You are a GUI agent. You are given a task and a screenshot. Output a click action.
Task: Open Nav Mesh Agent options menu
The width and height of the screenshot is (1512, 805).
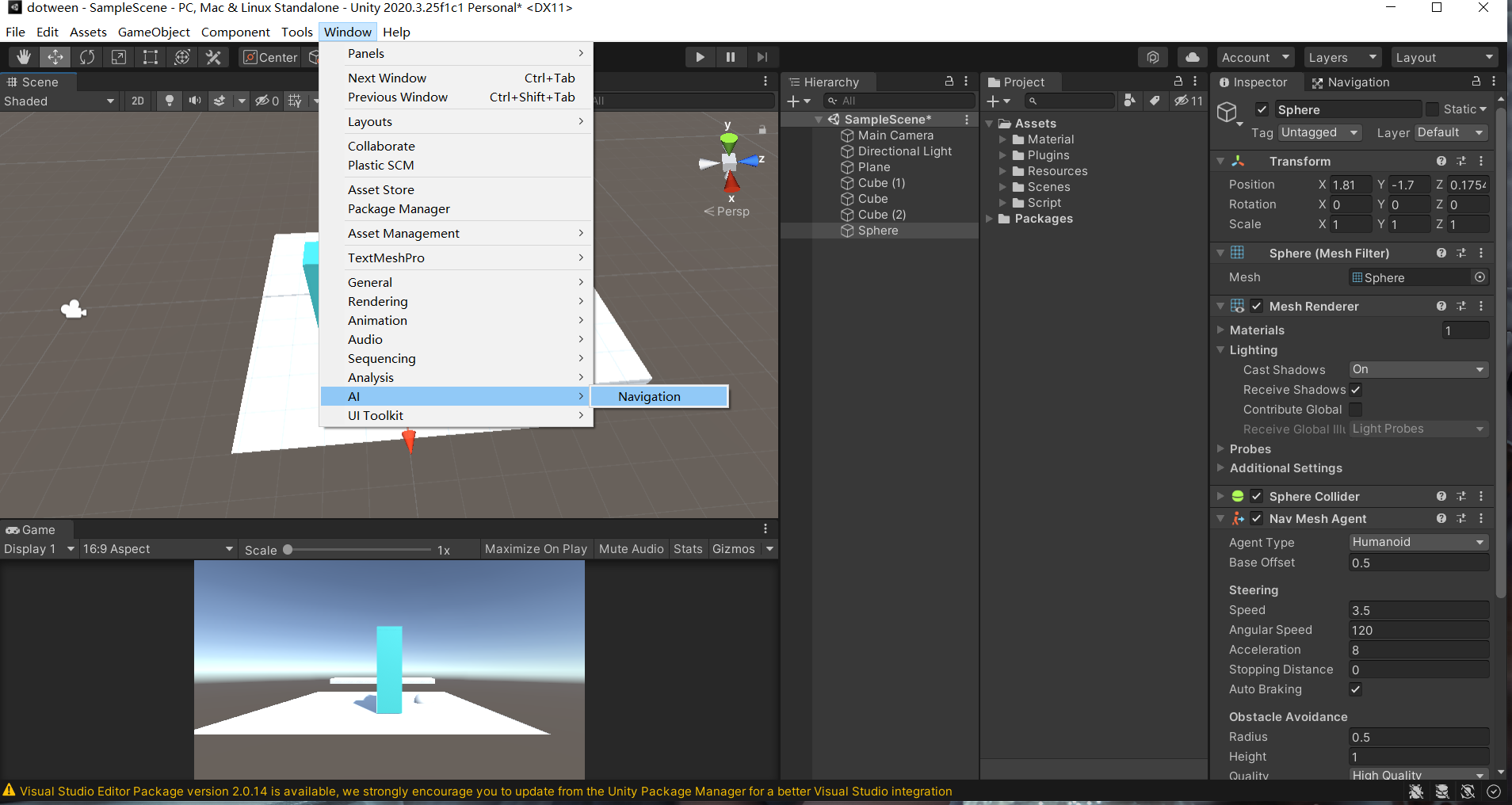click(x=1481, y=518)
